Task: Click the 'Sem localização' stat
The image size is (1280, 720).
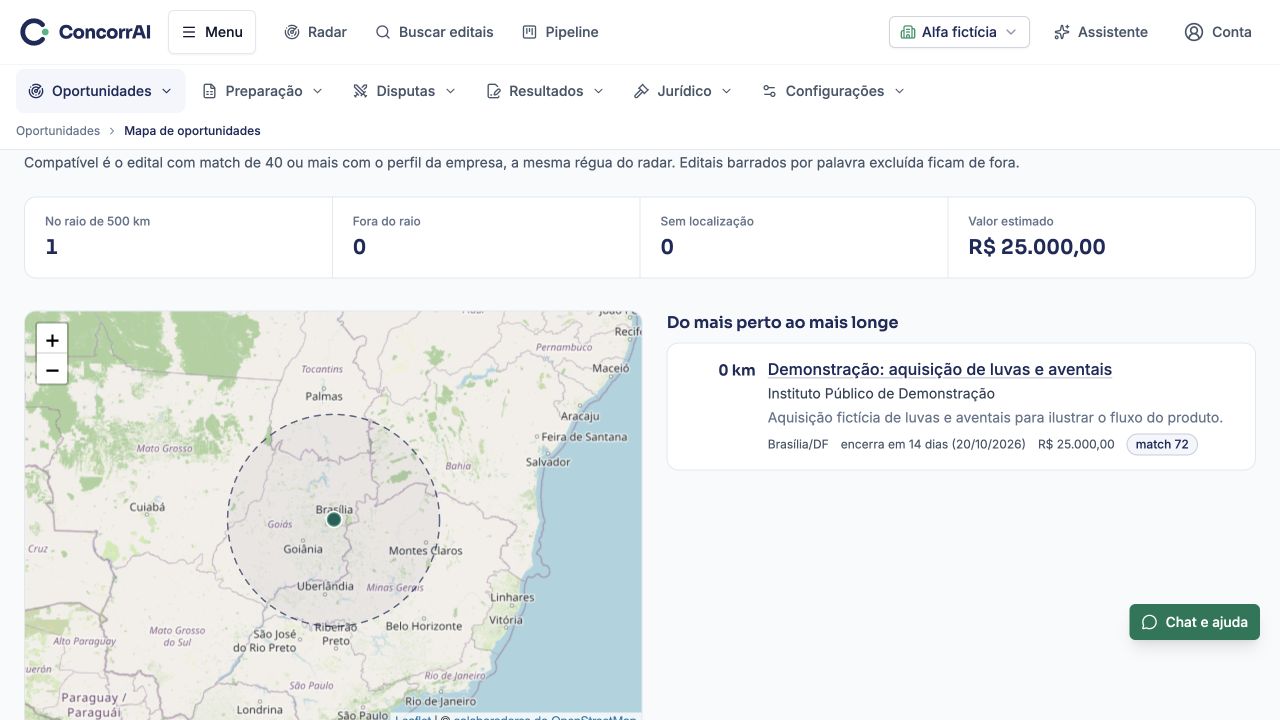Action: 794,237
